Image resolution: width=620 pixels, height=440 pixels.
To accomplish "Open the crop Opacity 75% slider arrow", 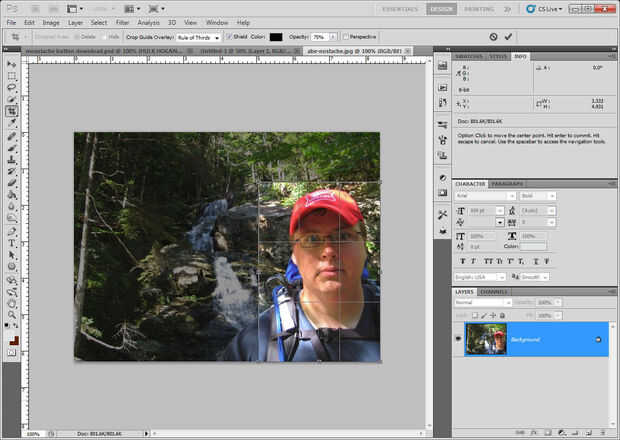I will [333, 37].
